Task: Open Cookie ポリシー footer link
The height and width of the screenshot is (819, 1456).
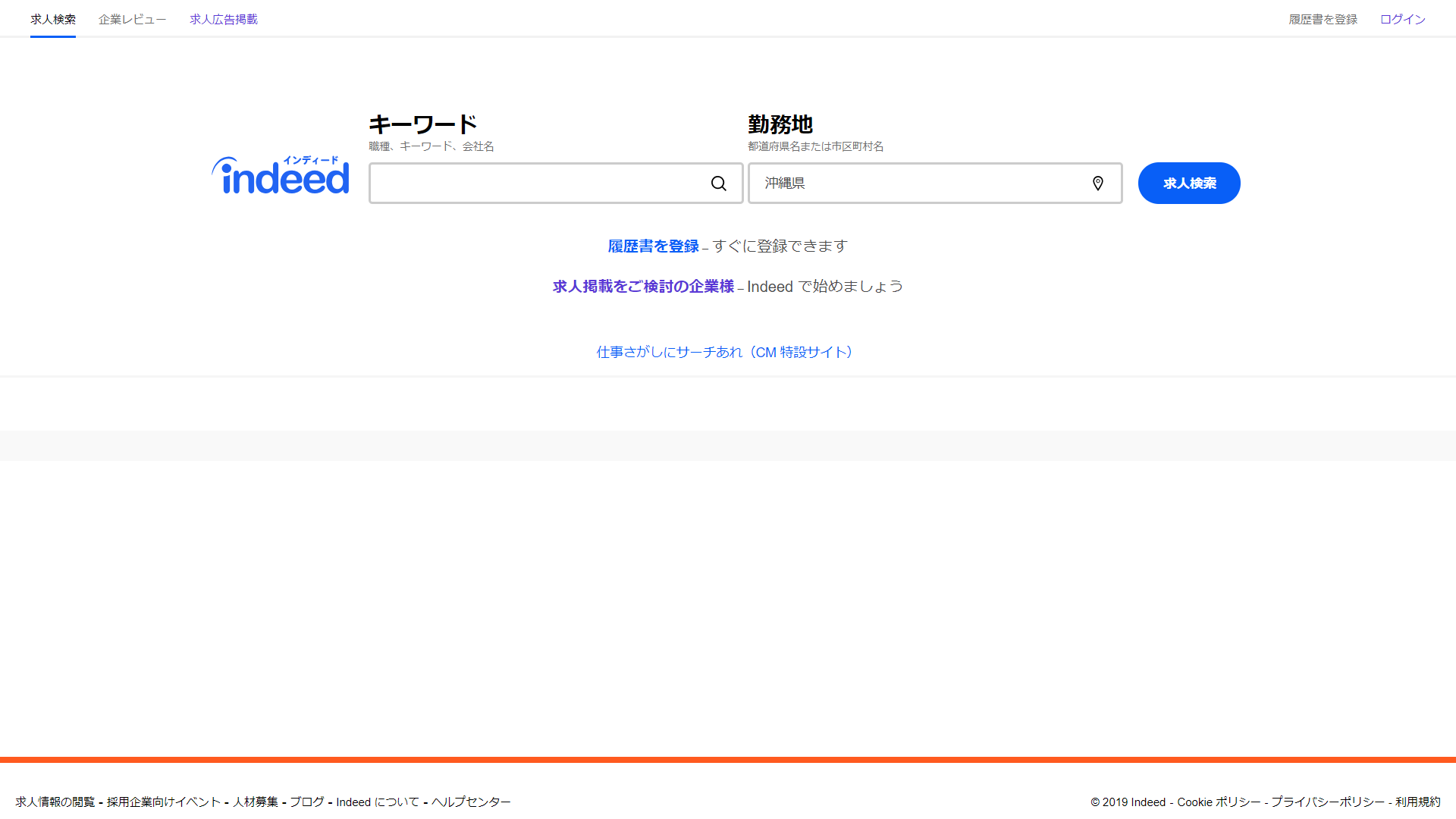Action: point(1219,802)
